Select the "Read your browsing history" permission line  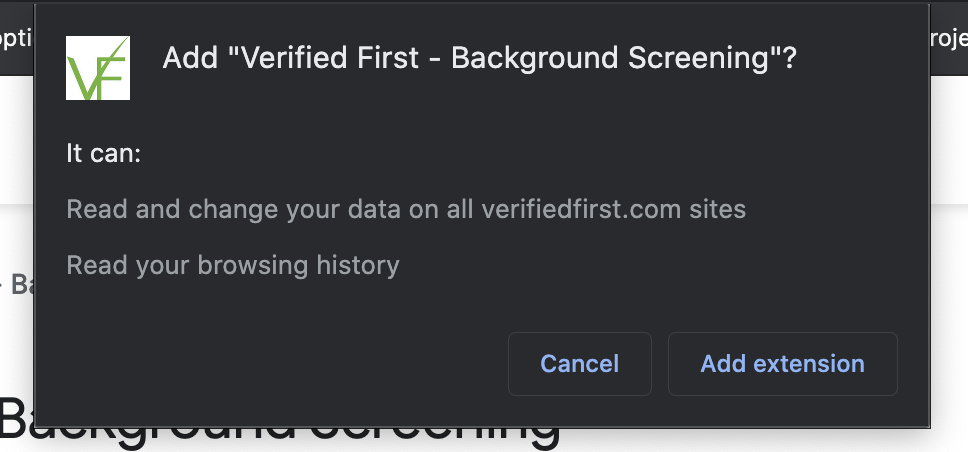click(233, 266)
